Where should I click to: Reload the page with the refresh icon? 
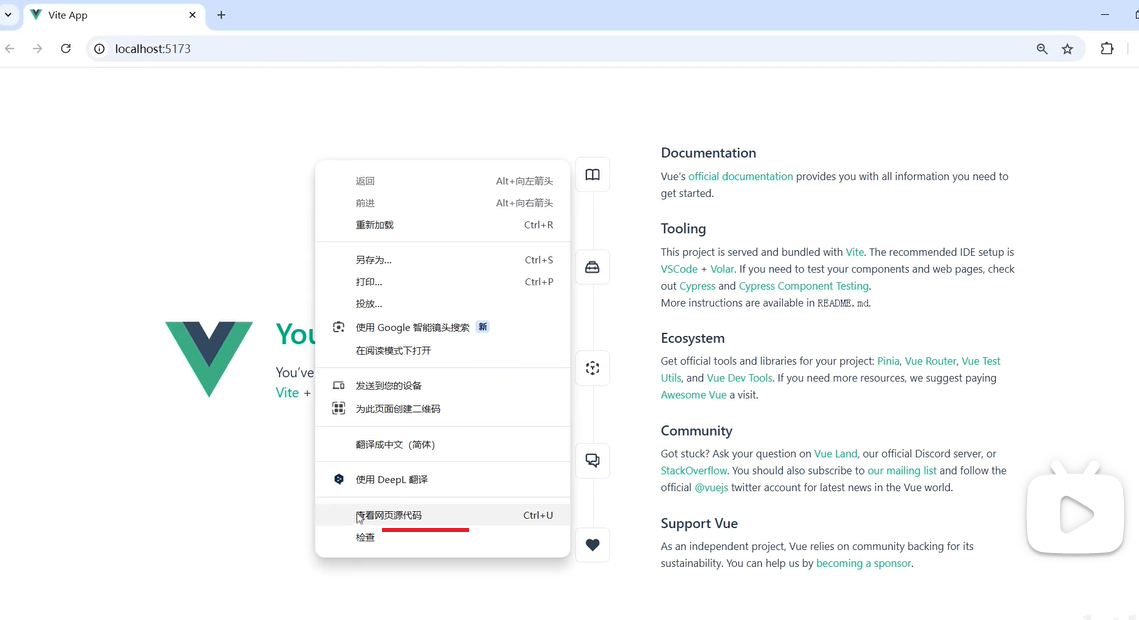(65, 49)
